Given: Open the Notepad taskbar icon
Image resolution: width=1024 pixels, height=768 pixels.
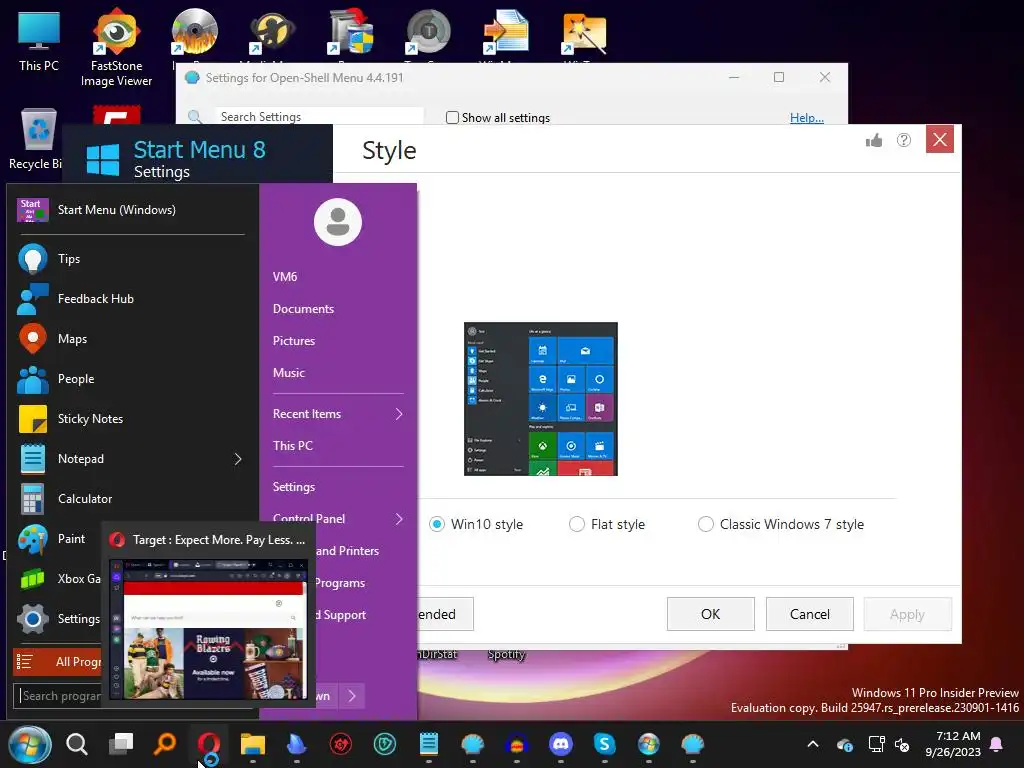Looking at the screenshot, I should pos(429,744).
